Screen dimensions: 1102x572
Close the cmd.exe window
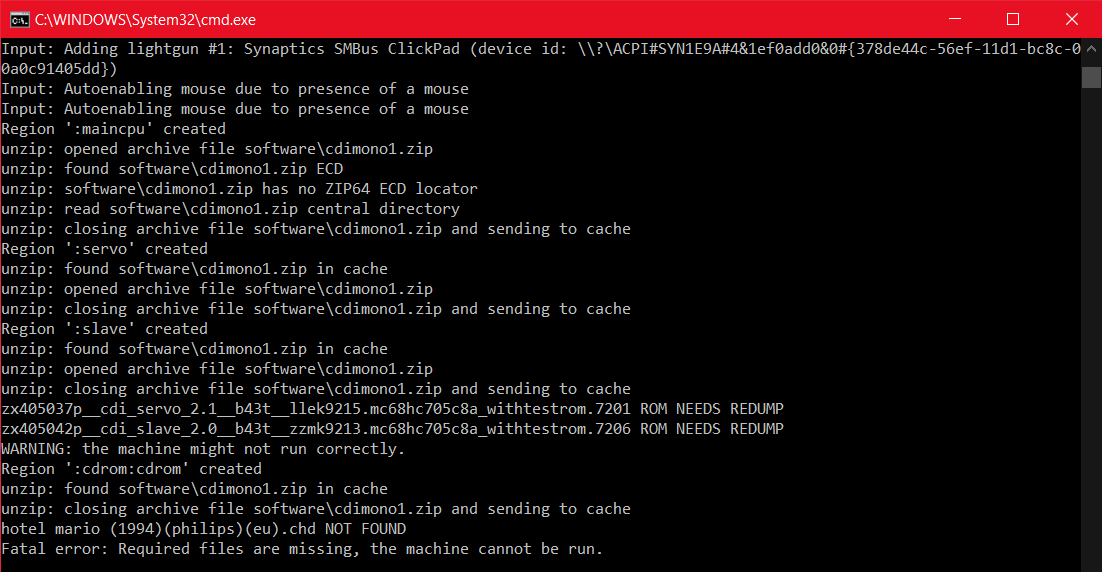1072,19
